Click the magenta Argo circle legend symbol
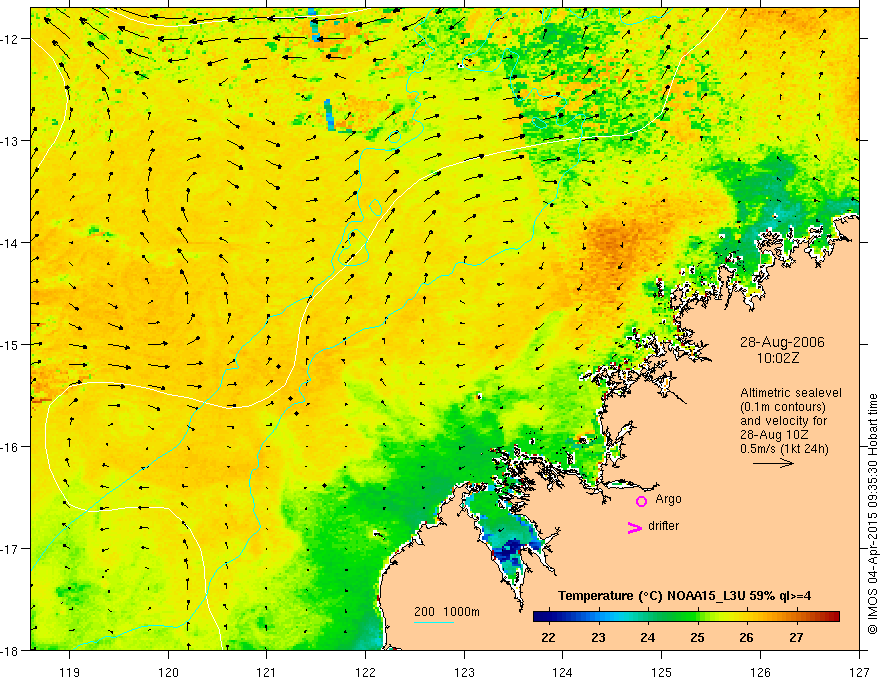Viewport: 880px width, 680px height. point(641,501)
